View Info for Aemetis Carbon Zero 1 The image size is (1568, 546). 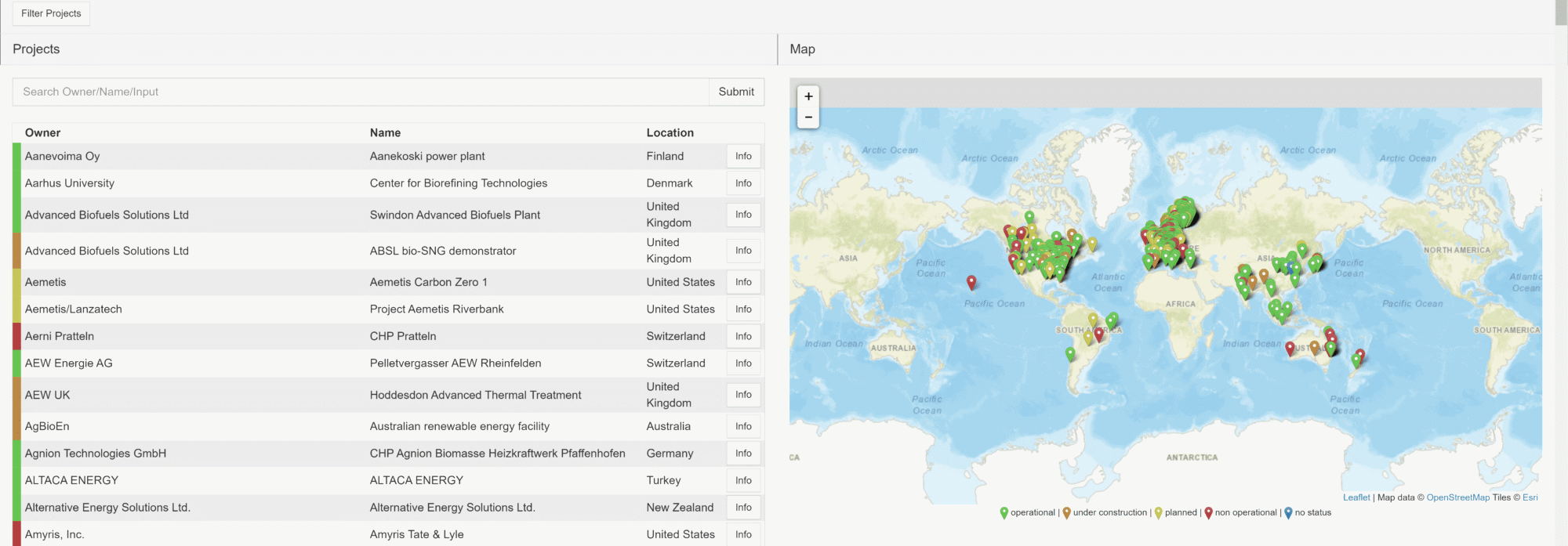[743, 282]
